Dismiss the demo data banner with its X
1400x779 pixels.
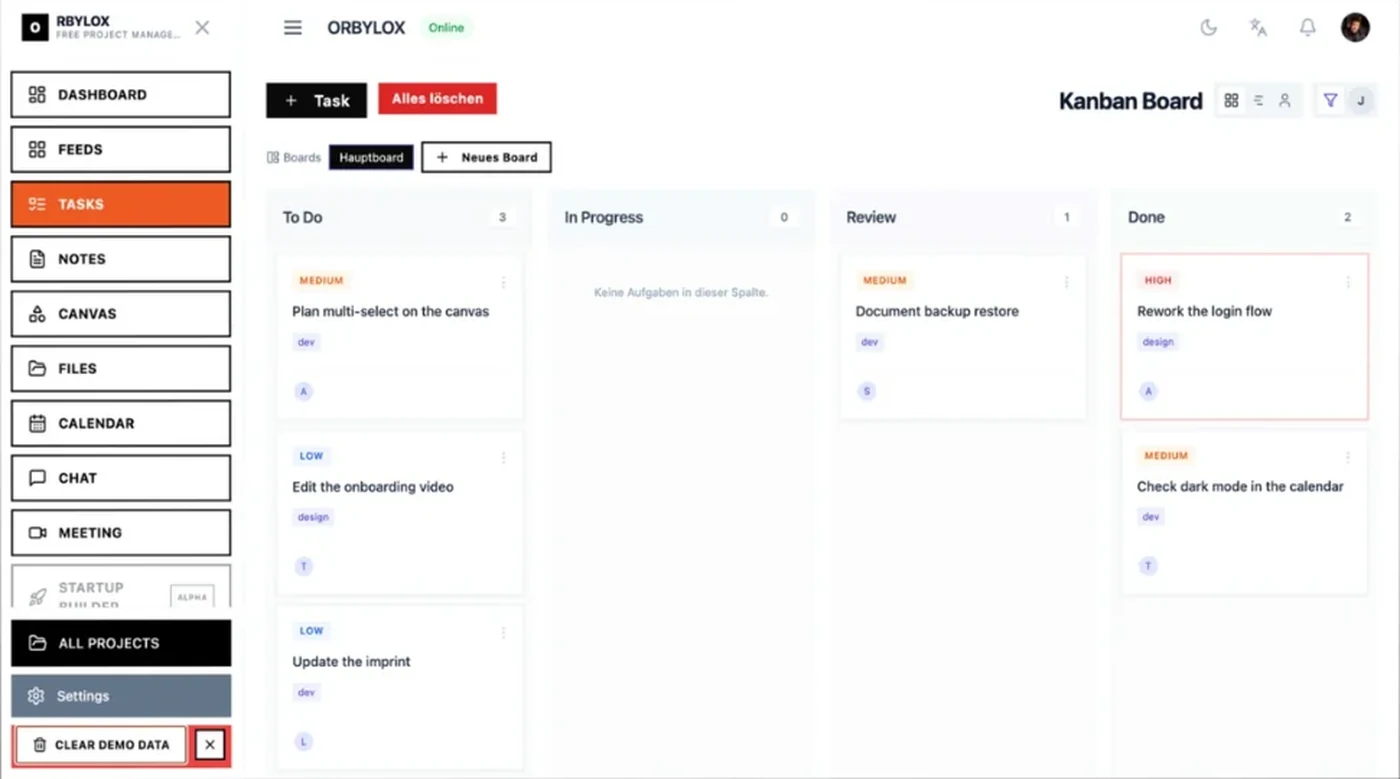point(210,745)
